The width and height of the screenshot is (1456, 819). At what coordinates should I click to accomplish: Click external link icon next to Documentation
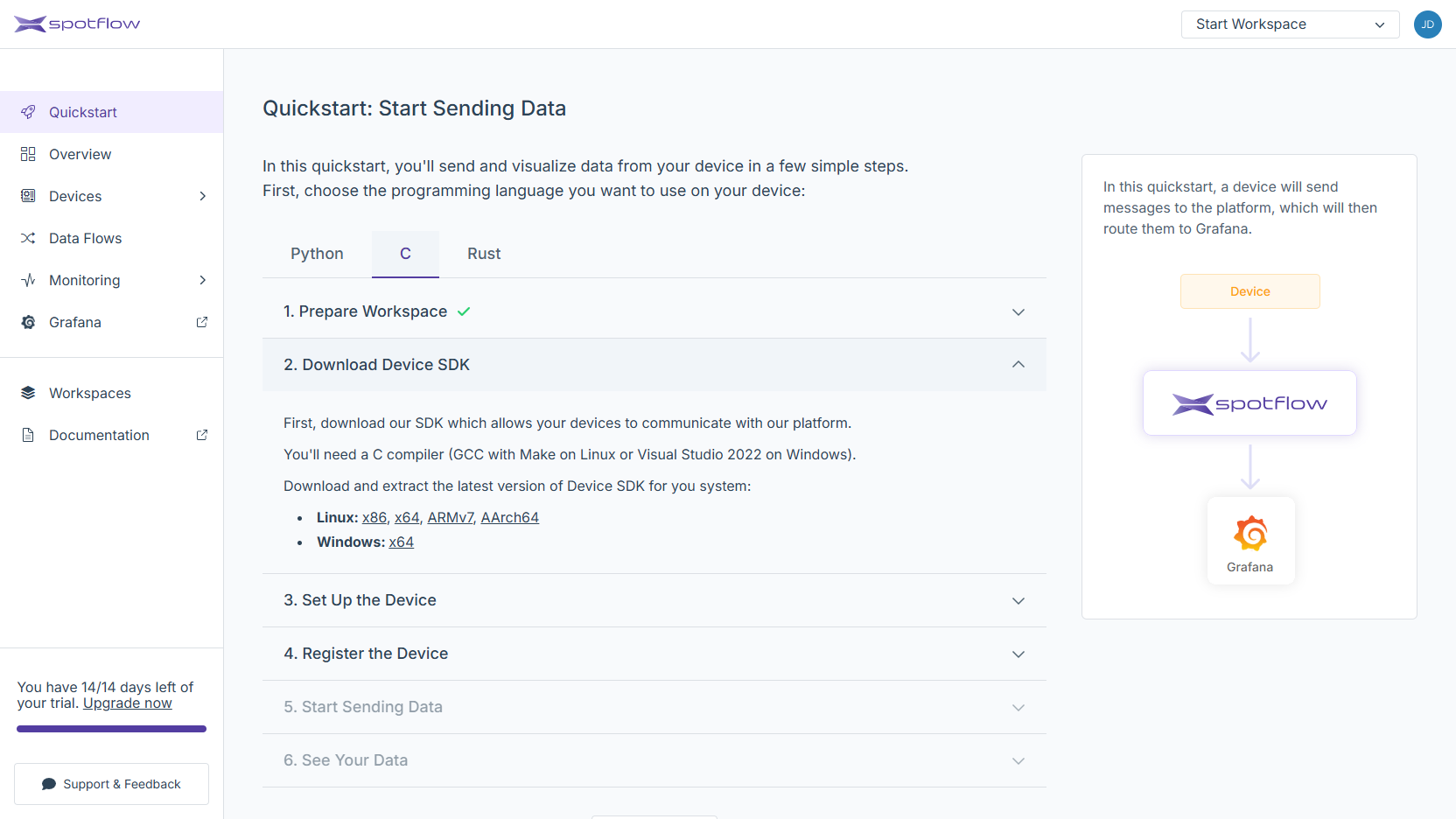(x=202, y=435)
